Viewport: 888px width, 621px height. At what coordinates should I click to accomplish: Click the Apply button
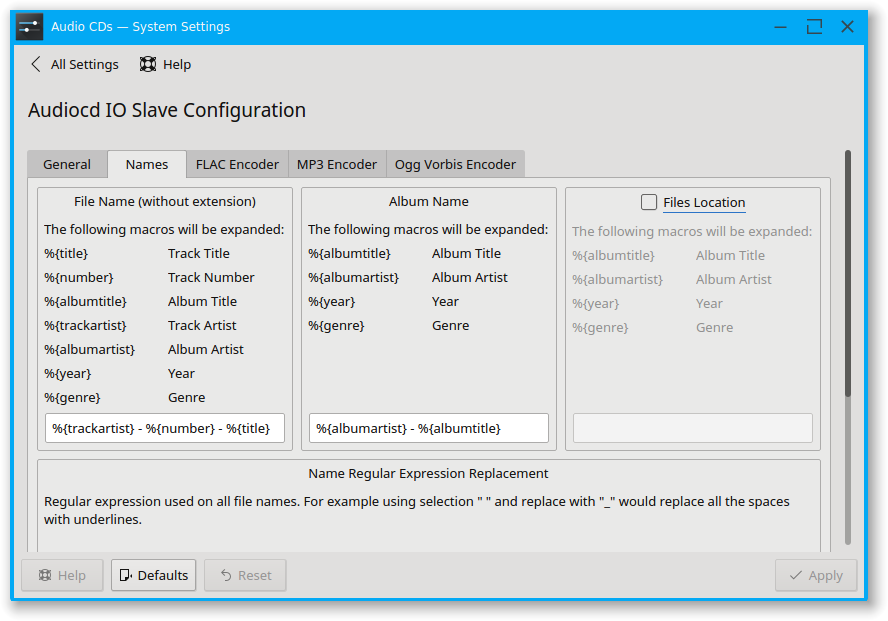815,575
